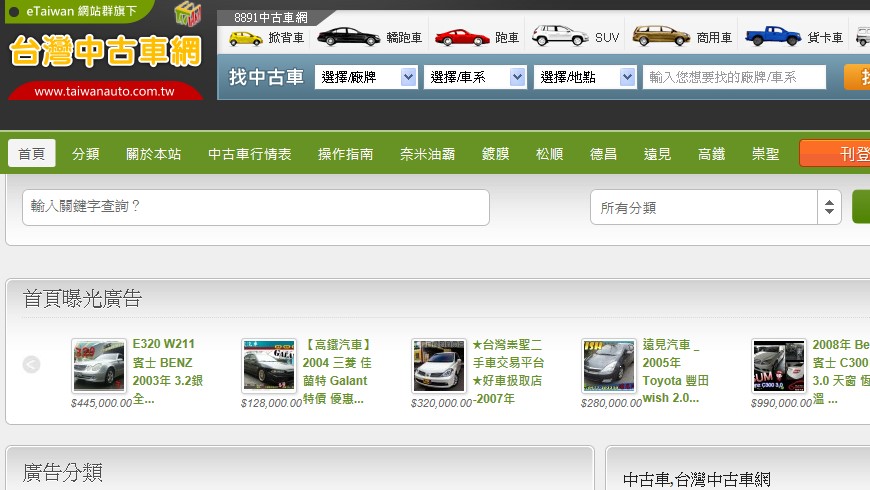The image size is (870, 490).
Task: Open the 遠見 menu item
Action: (x=657, y=154)
